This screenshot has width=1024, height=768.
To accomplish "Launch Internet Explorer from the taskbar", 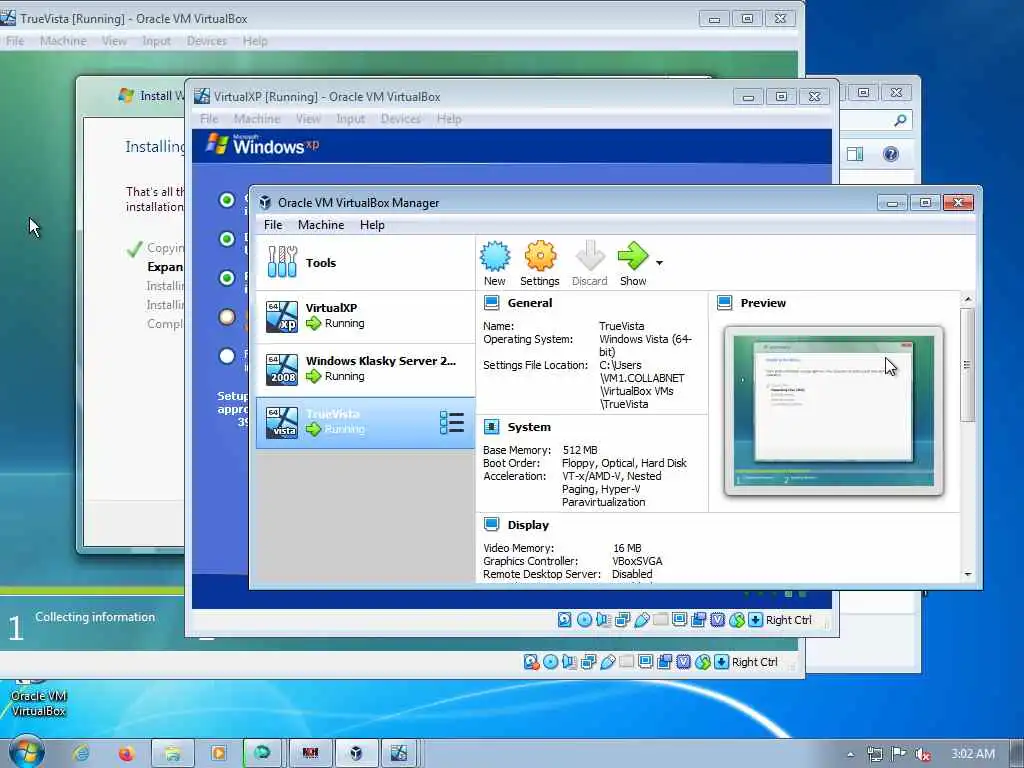I will coord(82,753).
